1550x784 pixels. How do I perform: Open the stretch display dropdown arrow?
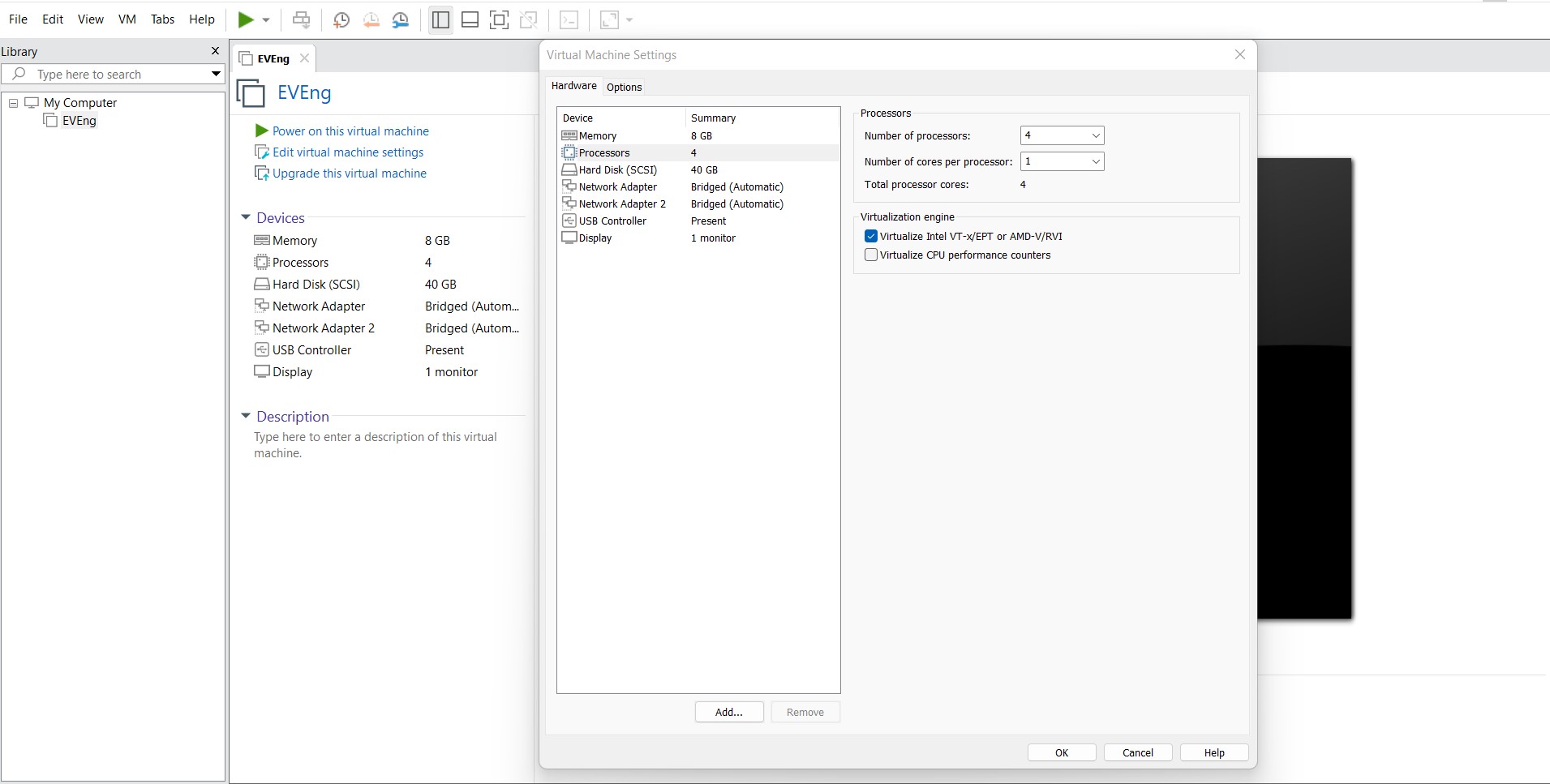(629, 20)
